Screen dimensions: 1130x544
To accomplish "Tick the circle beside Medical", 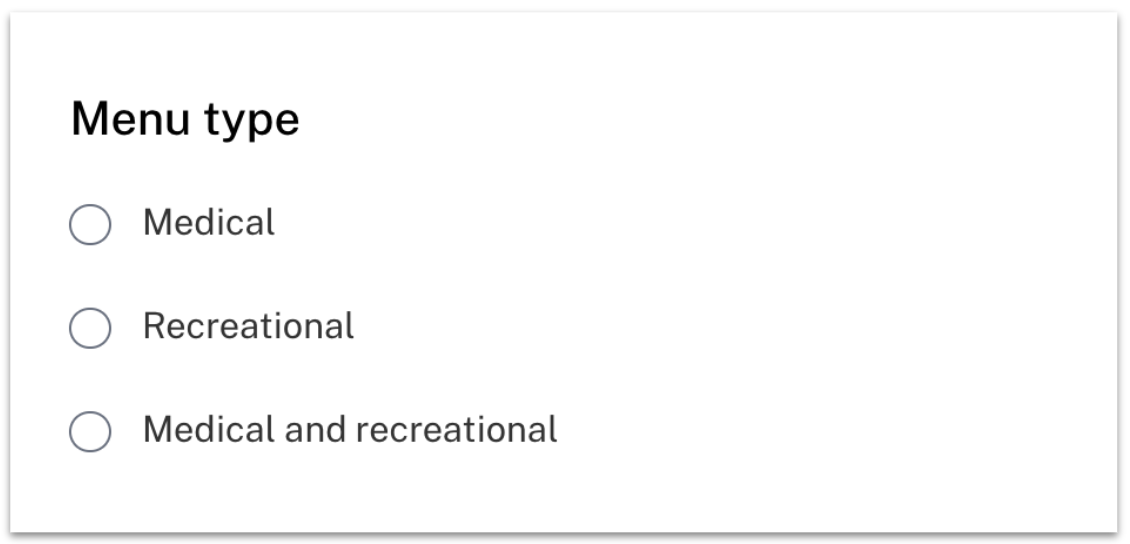I will [90, 224].
